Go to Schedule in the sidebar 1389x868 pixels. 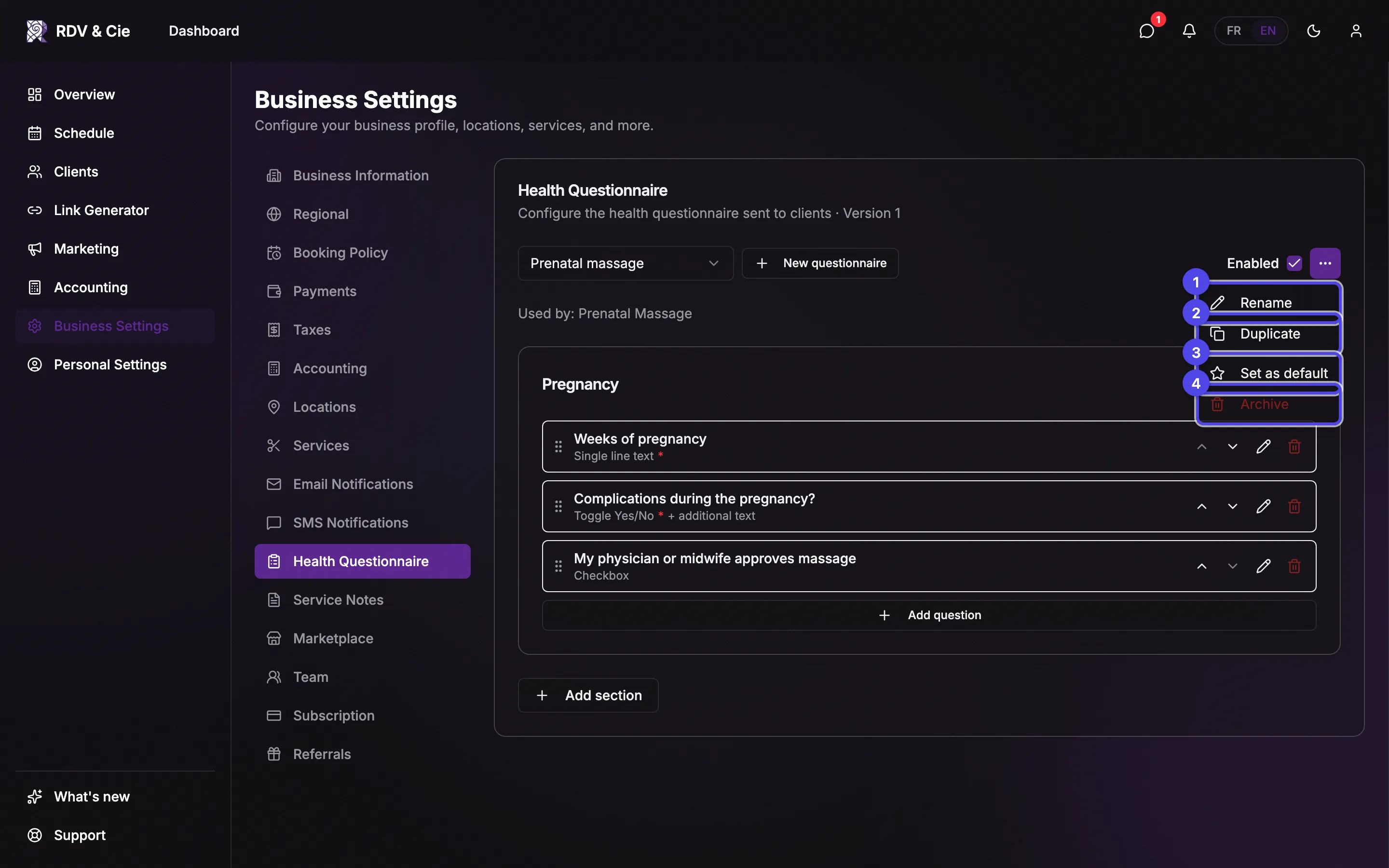pos(115,133)
